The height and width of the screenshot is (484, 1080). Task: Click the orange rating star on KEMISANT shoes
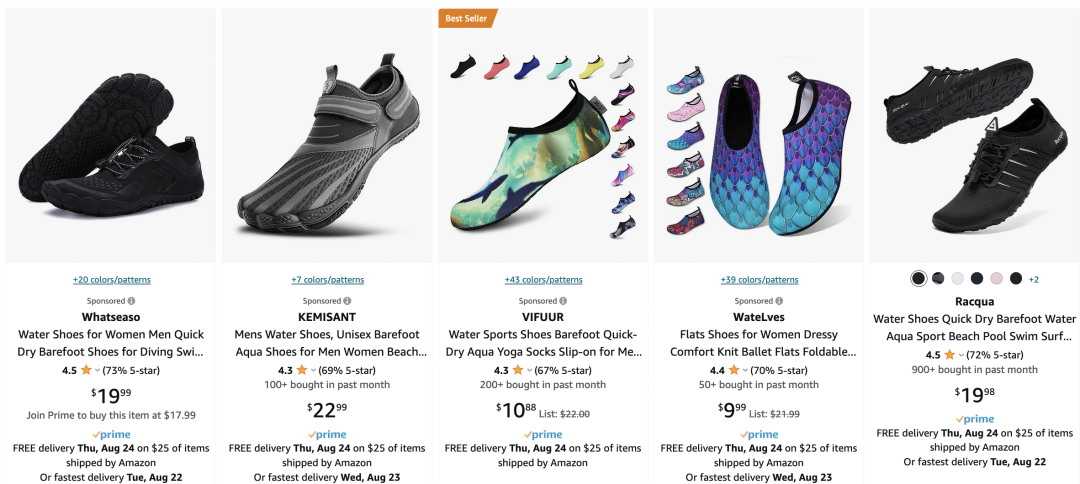point(302,370)
